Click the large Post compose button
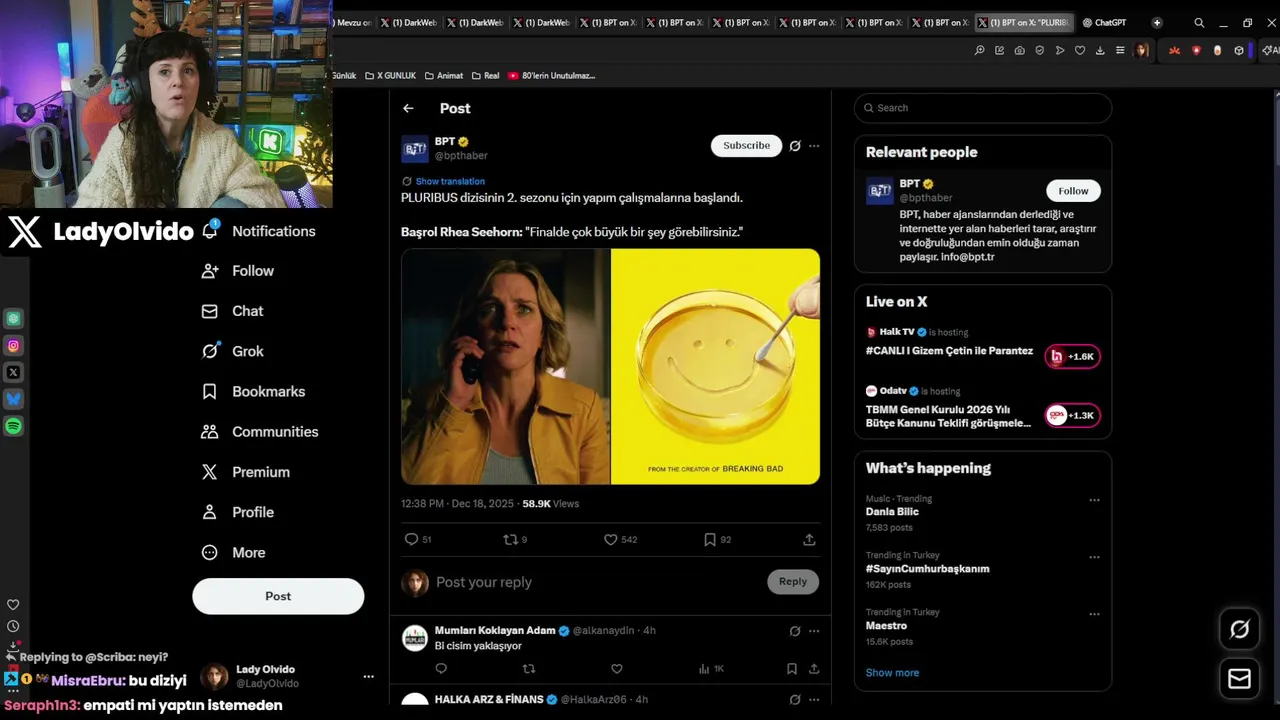 coord(278,596)
